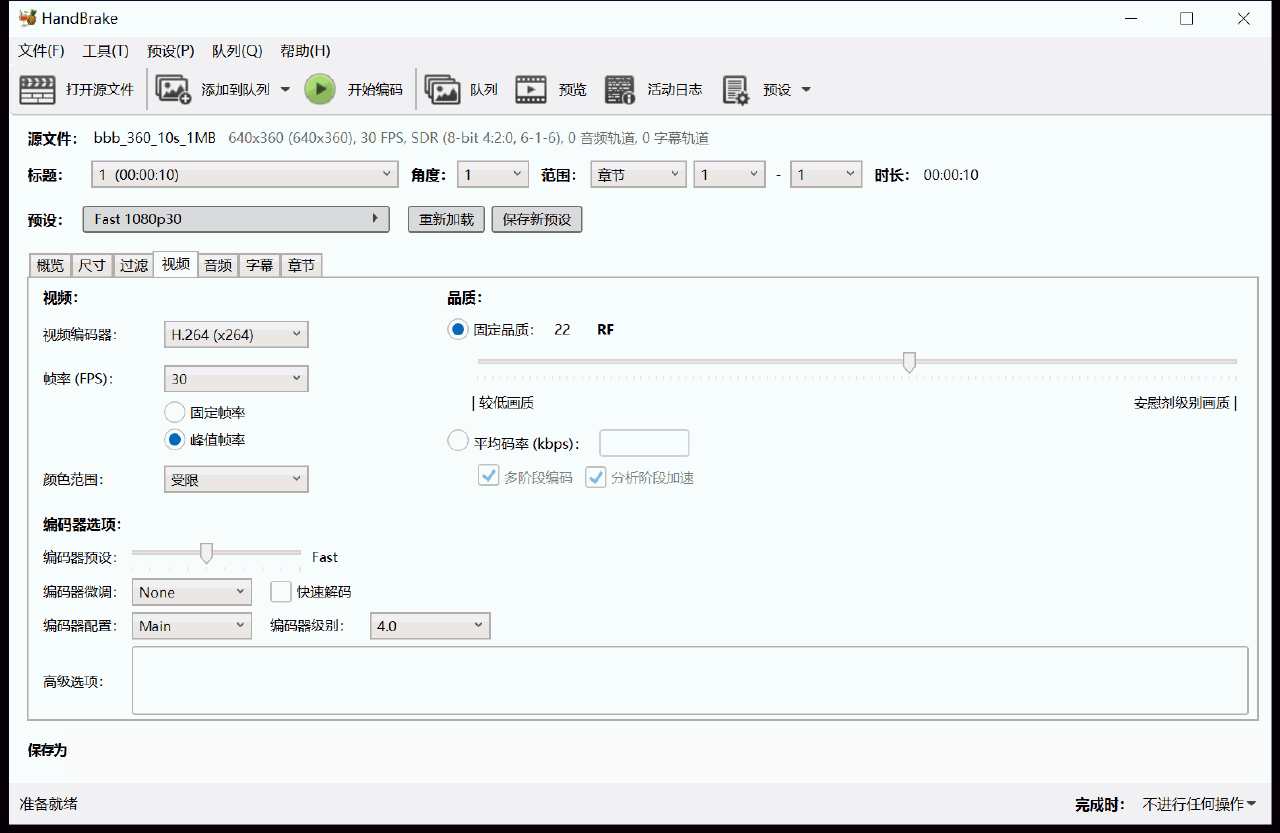Open the range type chapters dropdown
The image size is (1280, 833).
tap(639, 175)
